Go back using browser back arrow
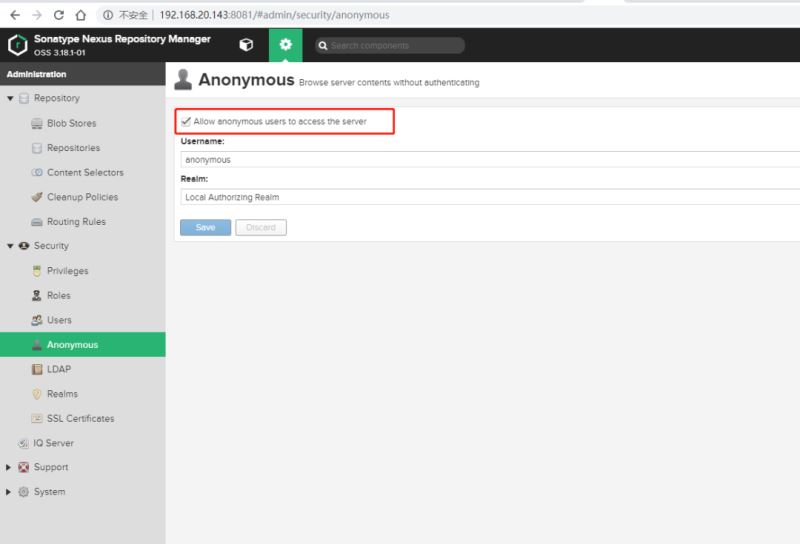This screenshot has width=800, height=544. point(14,15)
